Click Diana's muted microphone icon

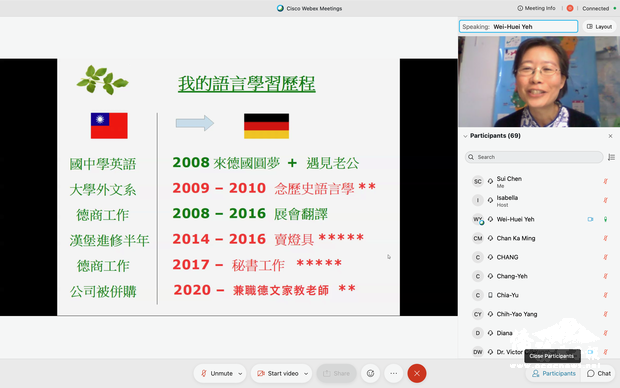pyautogui.click(x=605, y=333)
